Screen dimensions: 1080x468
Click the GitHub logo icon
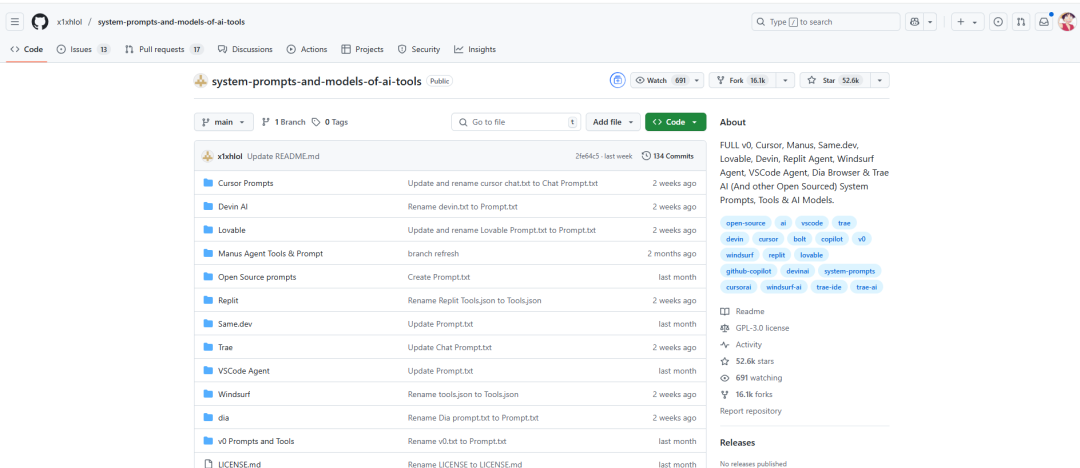40,21
